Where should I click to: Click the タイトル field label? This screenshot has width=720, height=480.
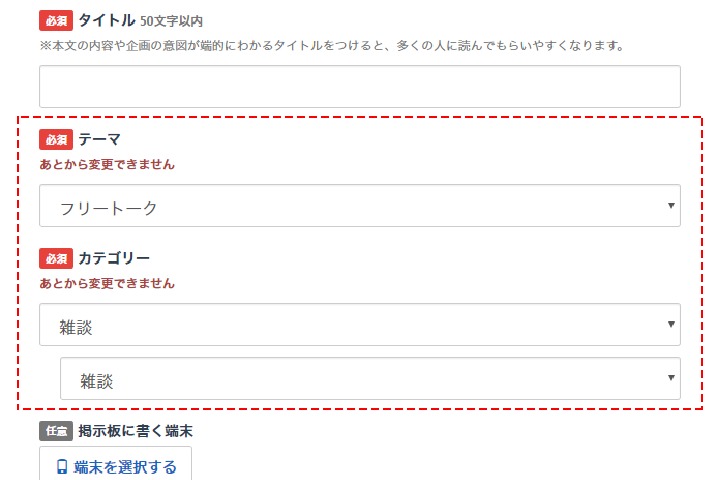106,20
